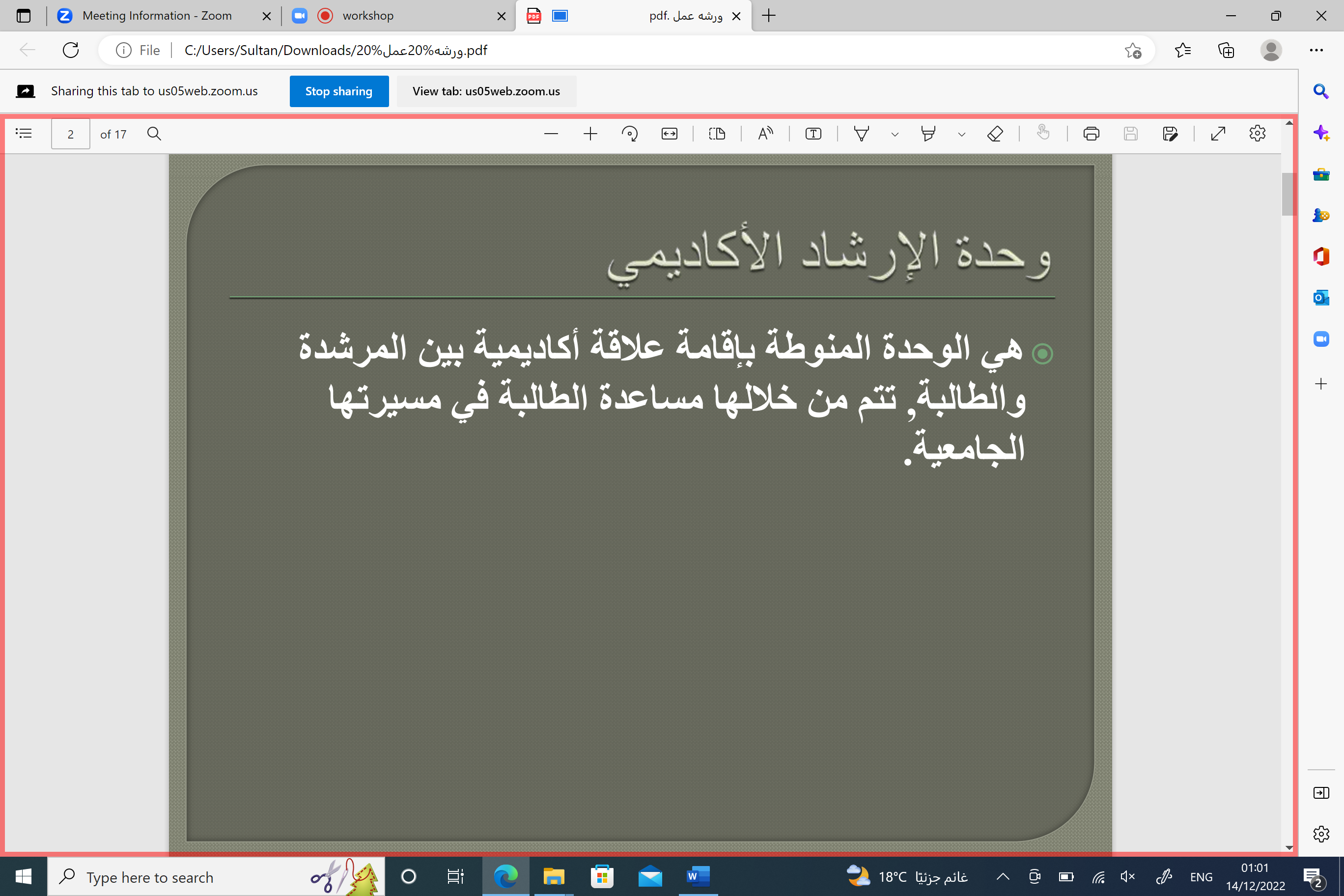Click View tab: us05web.zoom.us button
Screen dimensions: 1344x896
486,91
